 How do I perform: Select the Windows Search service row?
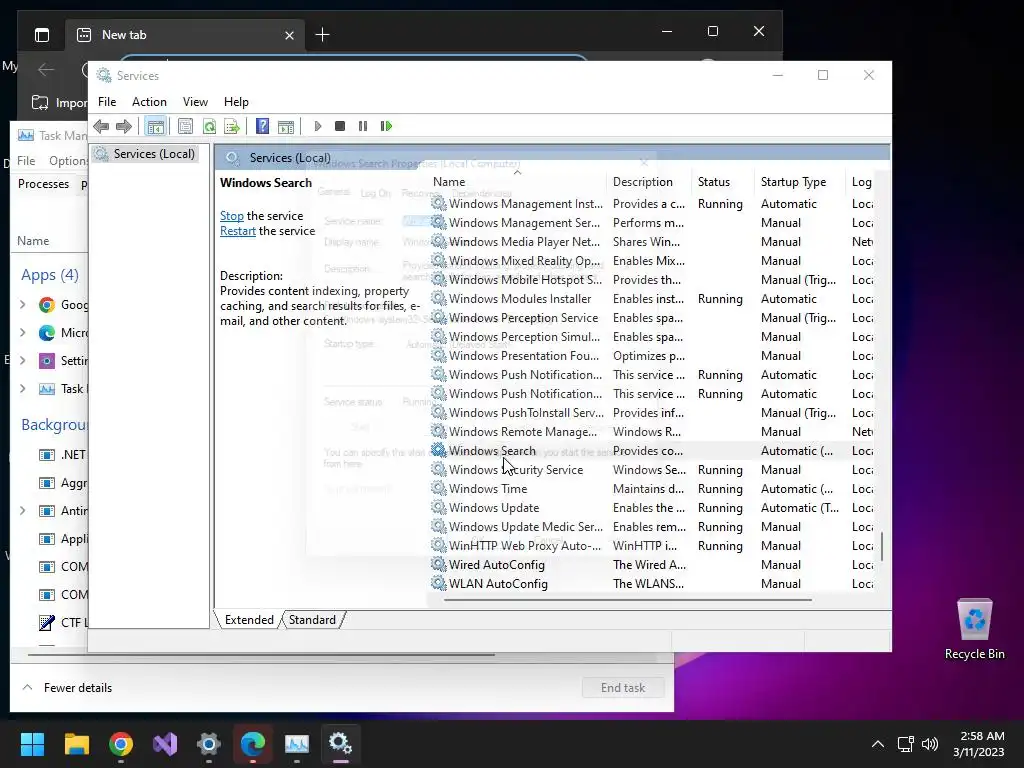pyautogui.click(x=651, y=451)
